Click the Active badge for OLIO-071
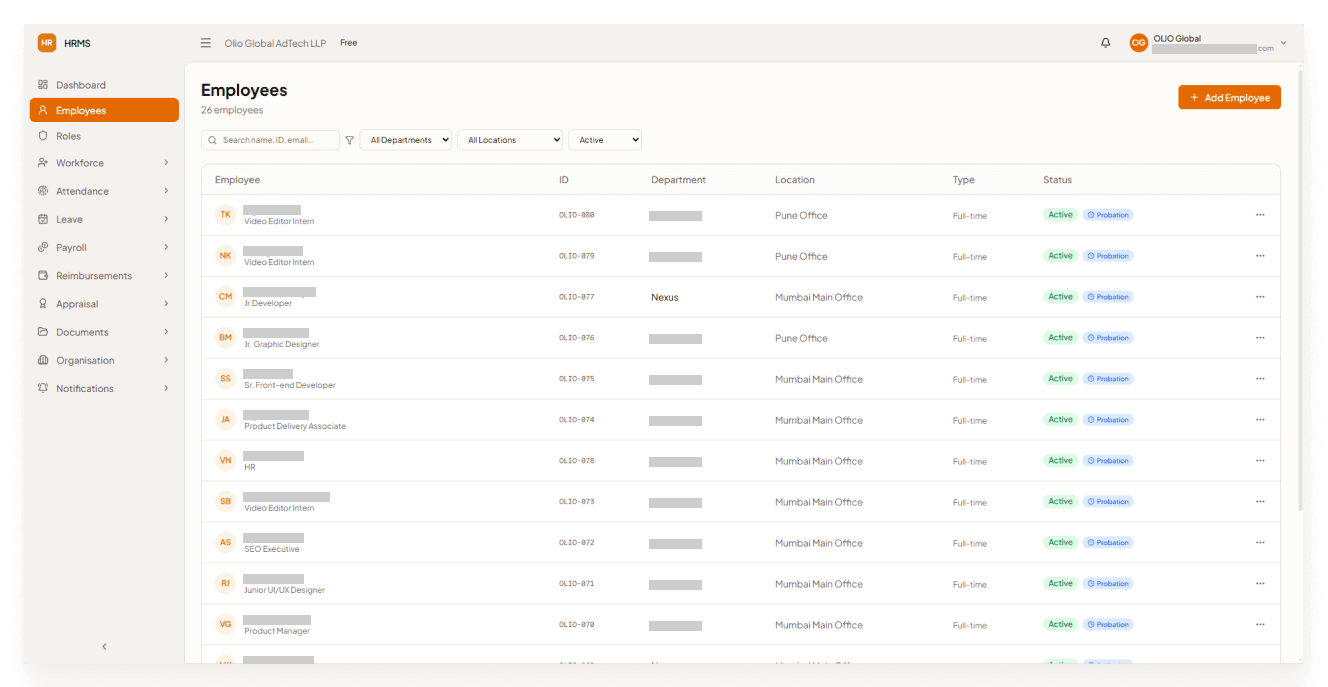 (1060, 584)
